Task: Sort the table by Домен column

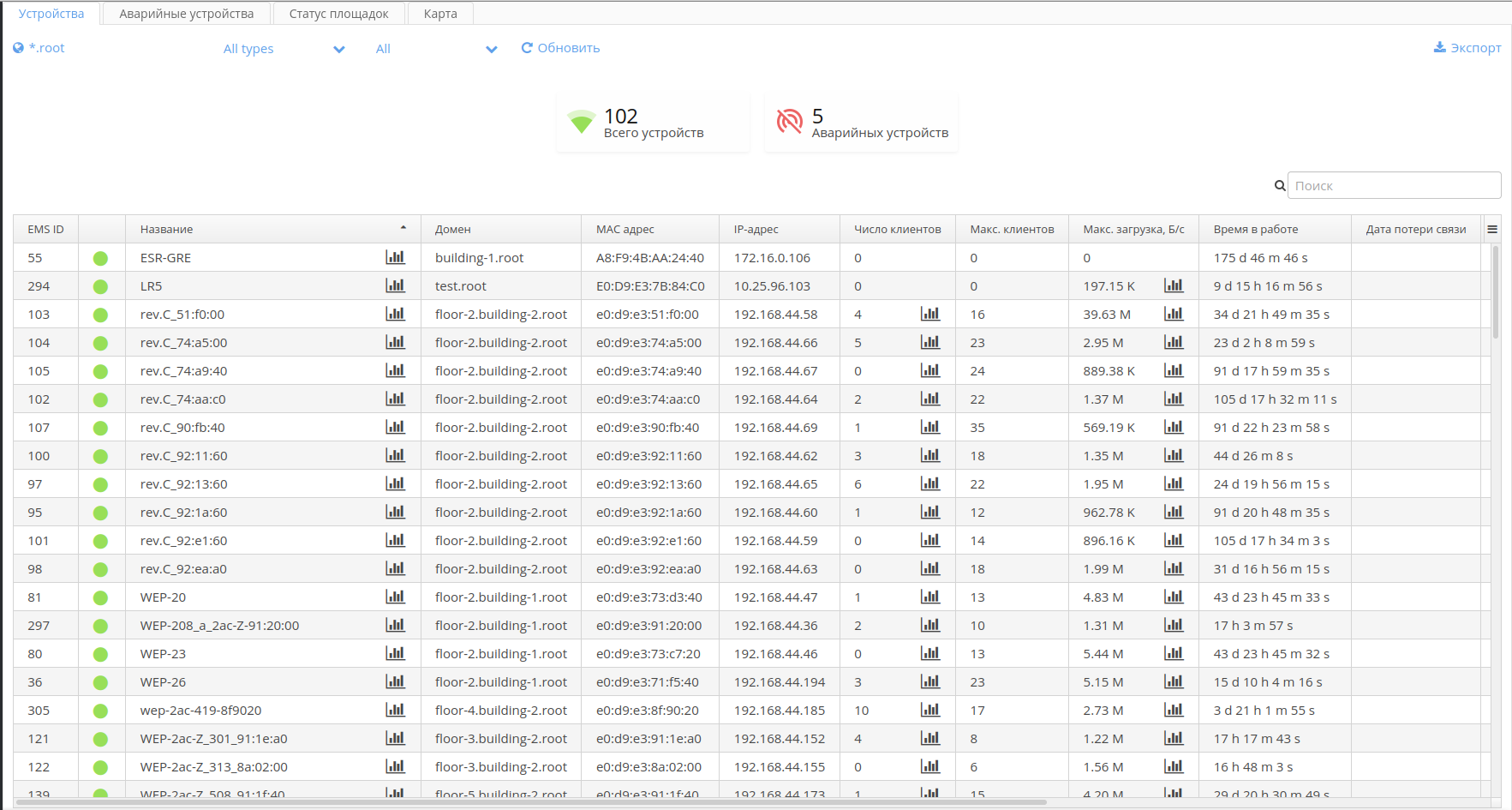Action: point(501,229)
